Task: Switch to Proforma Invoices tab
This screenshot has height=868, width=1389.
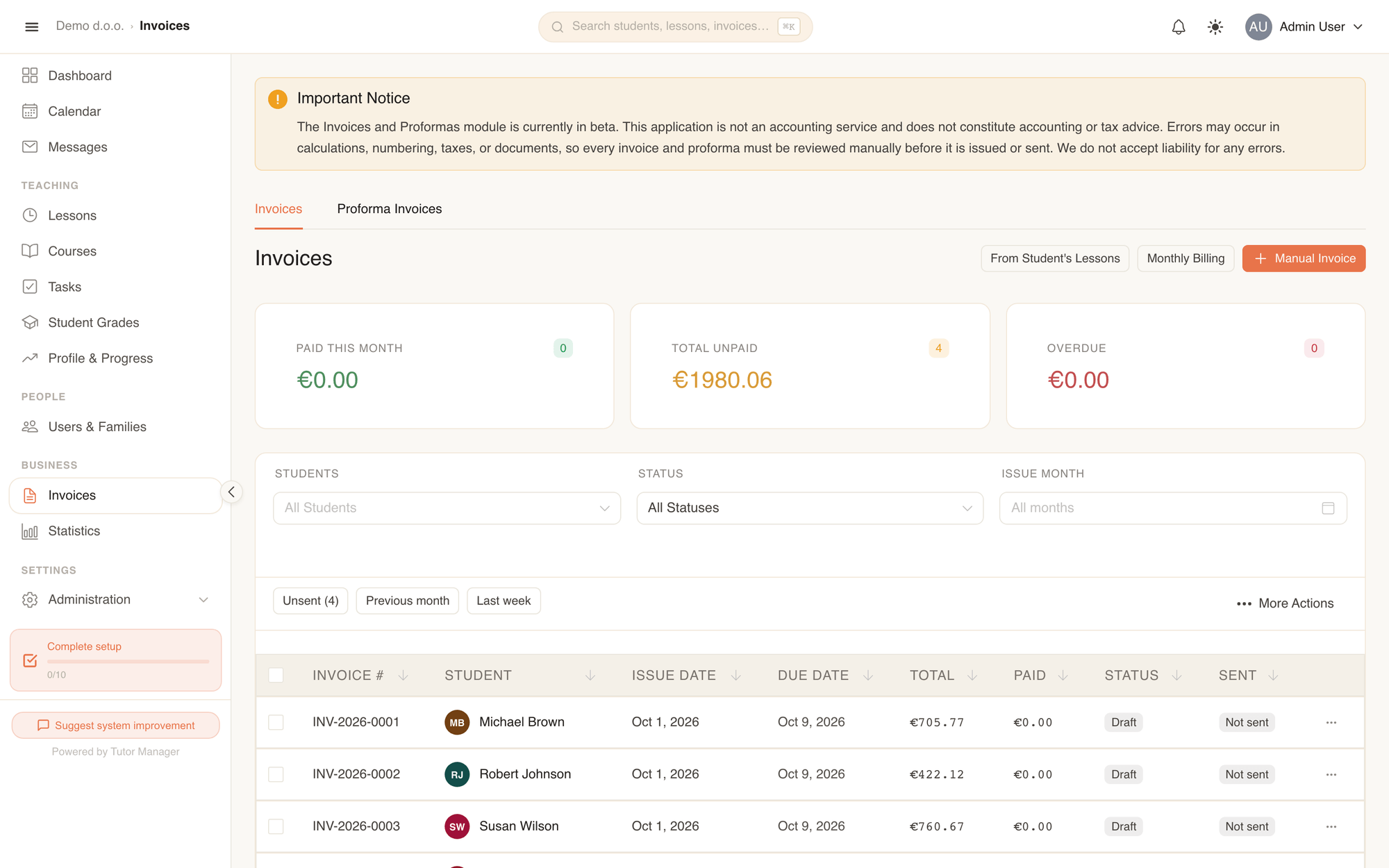Action: 389,209
